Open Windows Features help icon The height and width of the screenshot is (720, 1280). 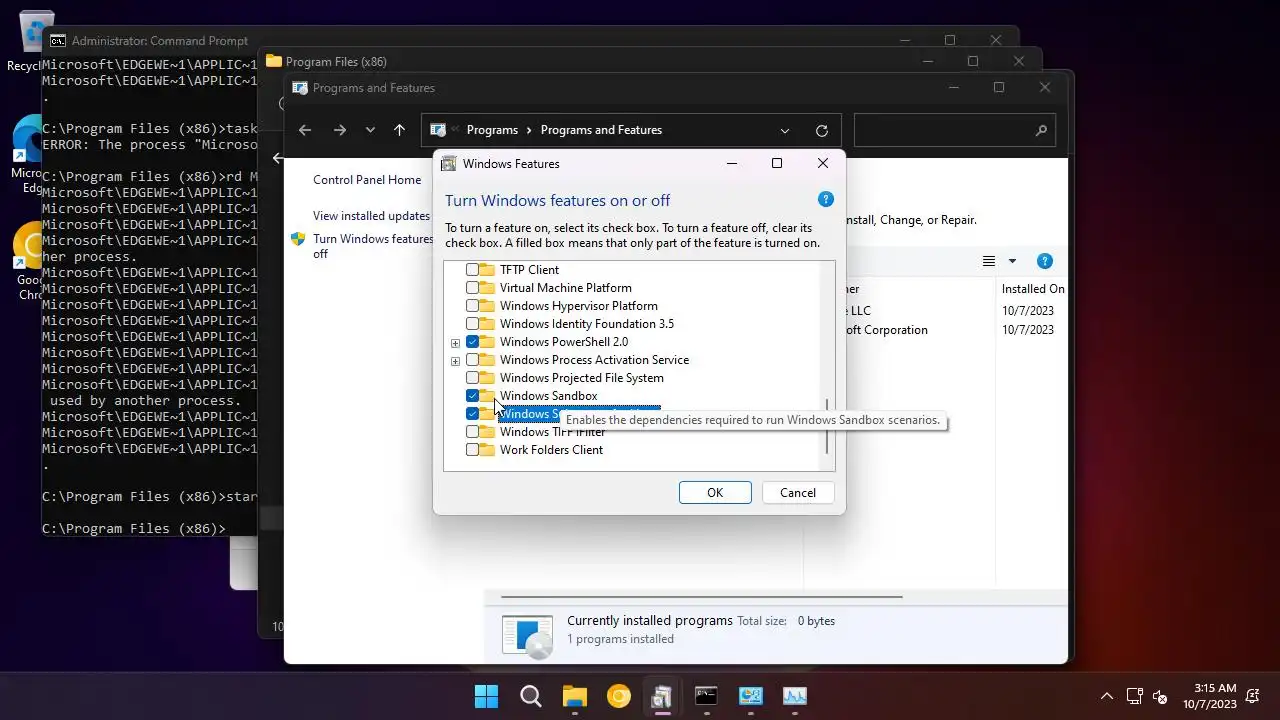826,199
